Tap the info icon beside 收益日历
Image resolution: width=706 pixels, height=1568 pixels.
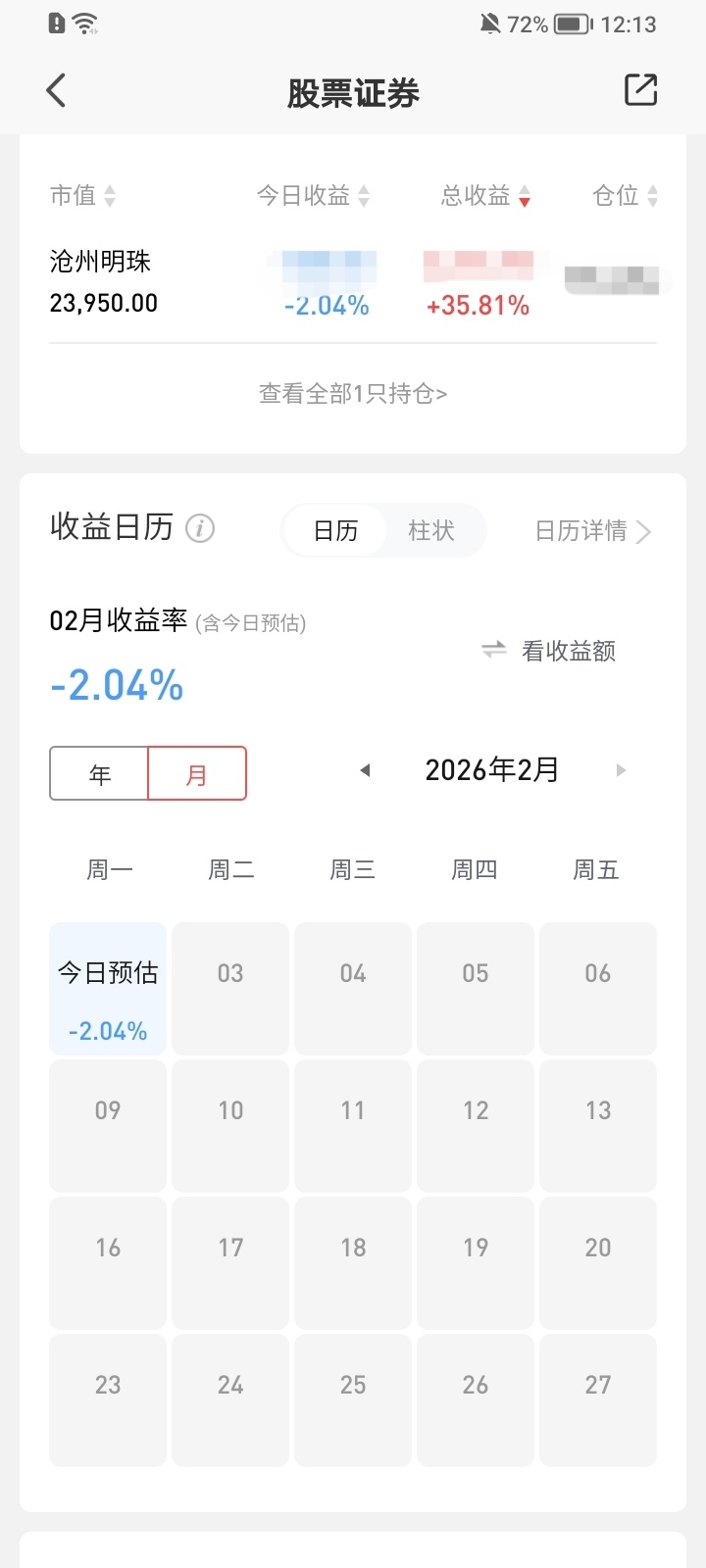[200, 528]
